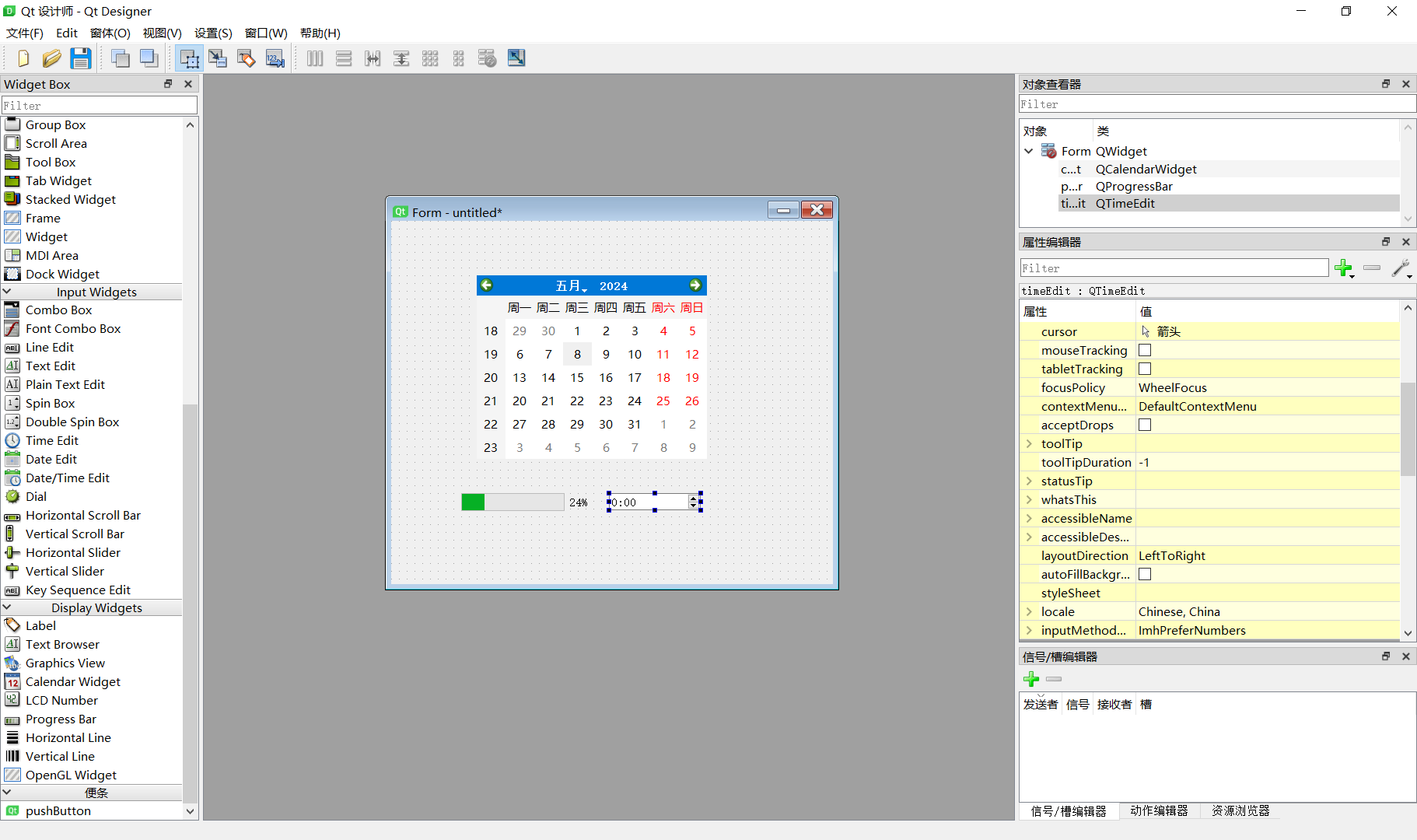
Task: Open the 窗体(O) menu
Action: (110, 33)
